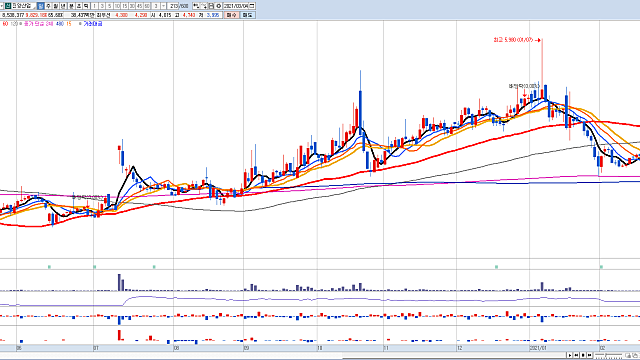Click the blue sell (매도) button
The height and width of the screenshot is (360, 640).
pyautogui.click(x=247, y=15)
